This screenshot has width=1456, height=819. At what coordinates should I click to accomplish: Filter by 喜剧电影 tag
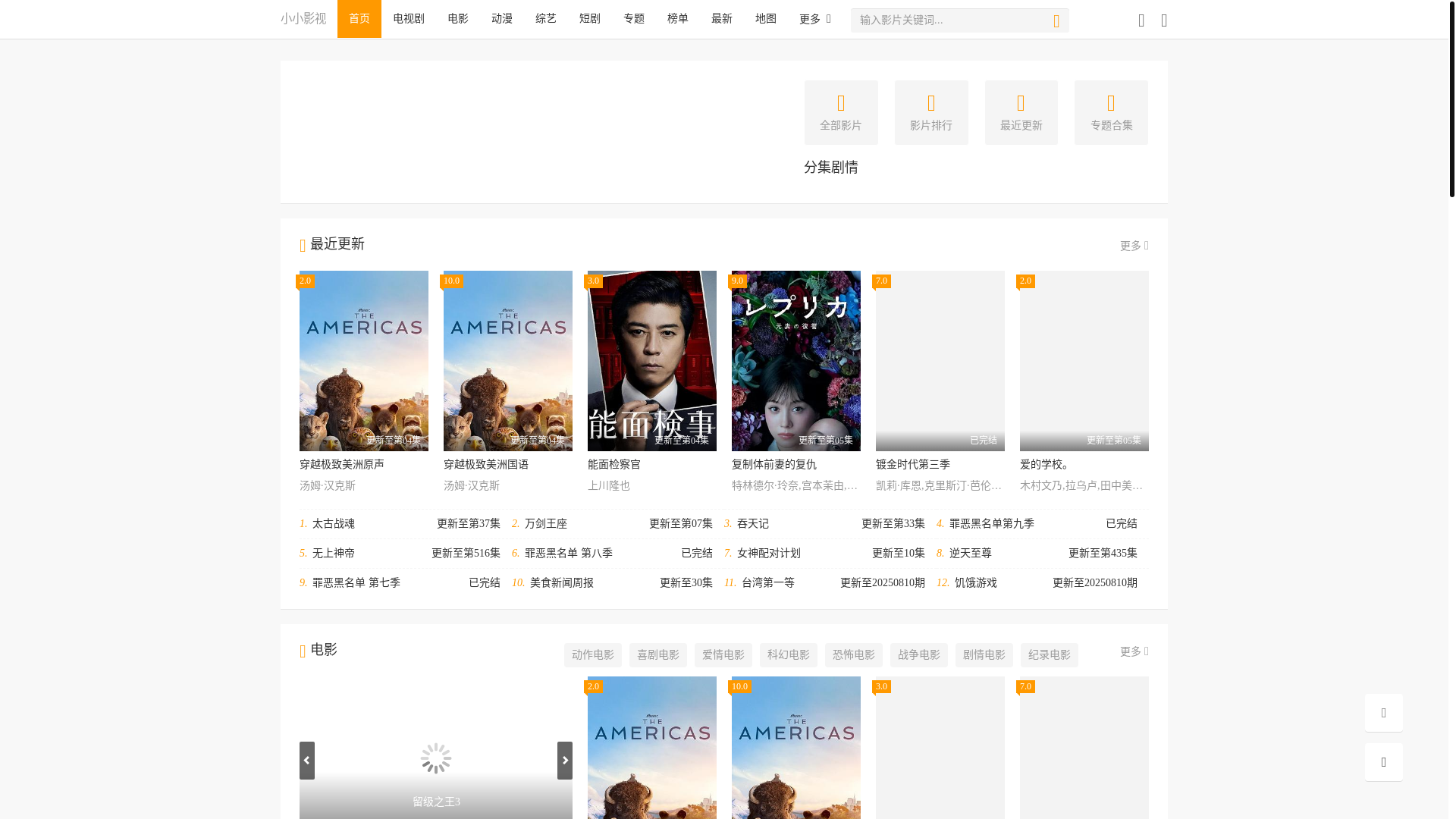pos(658,655)
